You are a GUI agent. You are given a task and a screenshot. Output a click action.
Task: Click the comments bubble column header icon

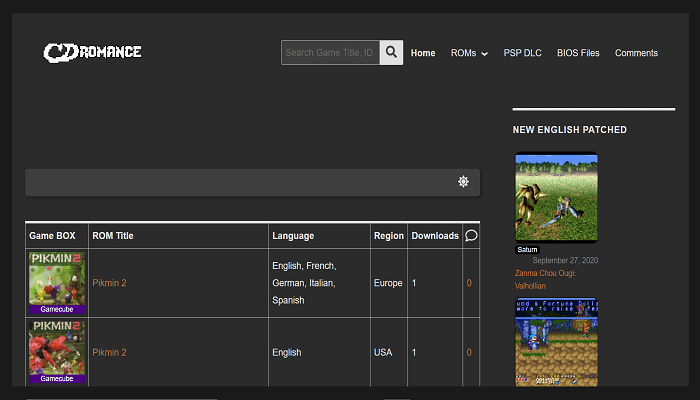click(471, 235)
